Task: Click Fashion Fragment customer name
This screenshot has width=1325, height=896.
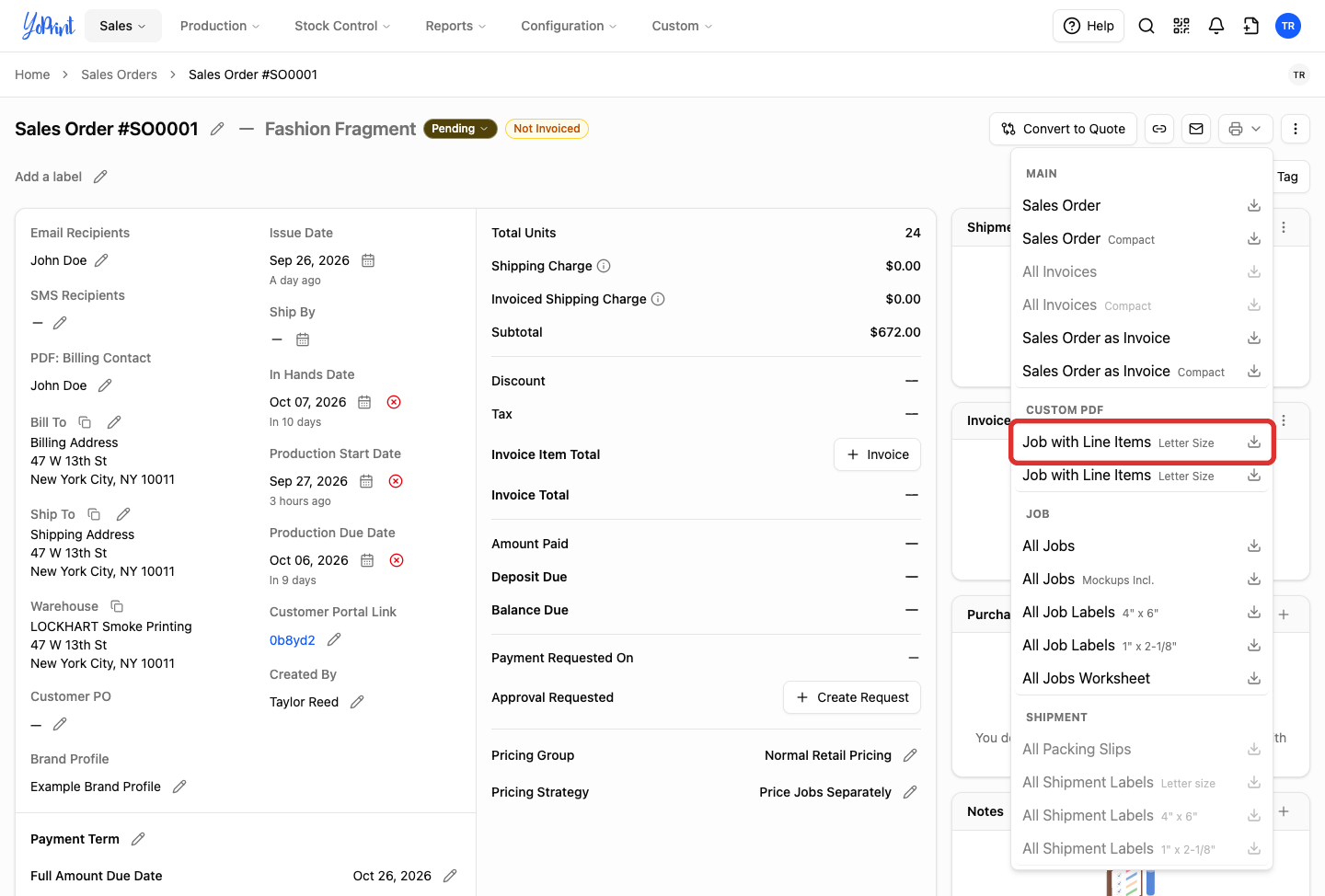Action: 340,129
